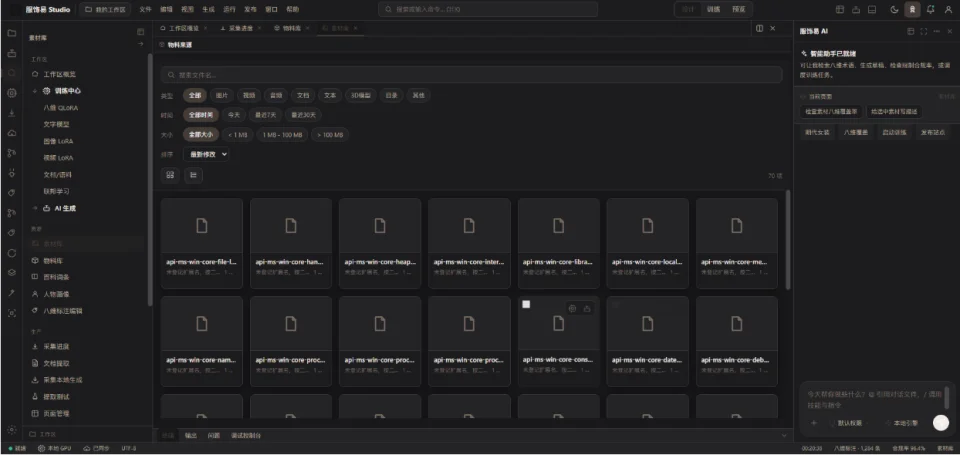Open the download icon in the activity bar

pyautogui.click(x=12, y=113)
